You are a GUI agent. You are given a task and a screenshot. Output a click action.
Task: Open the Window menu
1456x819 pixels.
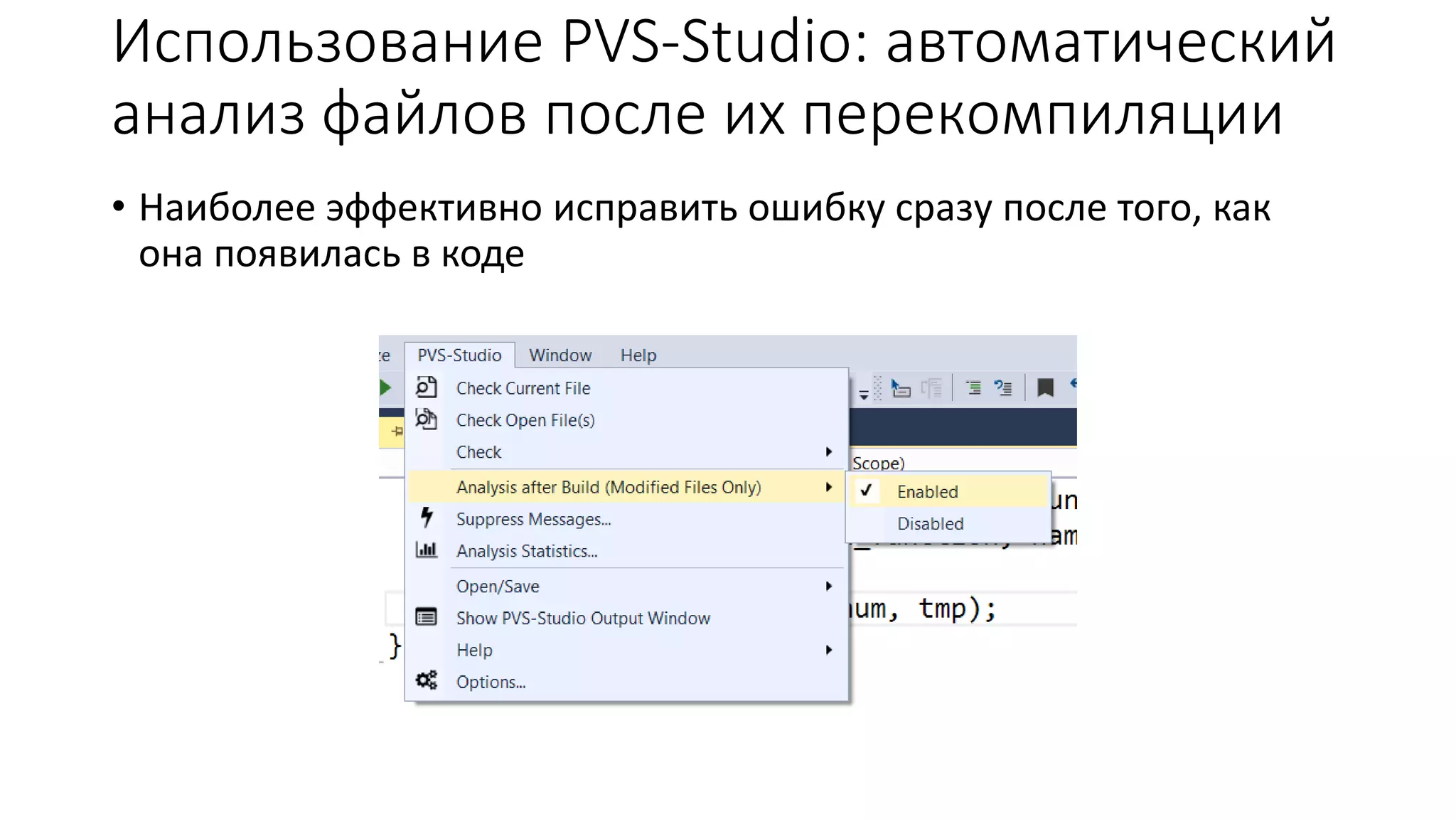pos(560,355)
